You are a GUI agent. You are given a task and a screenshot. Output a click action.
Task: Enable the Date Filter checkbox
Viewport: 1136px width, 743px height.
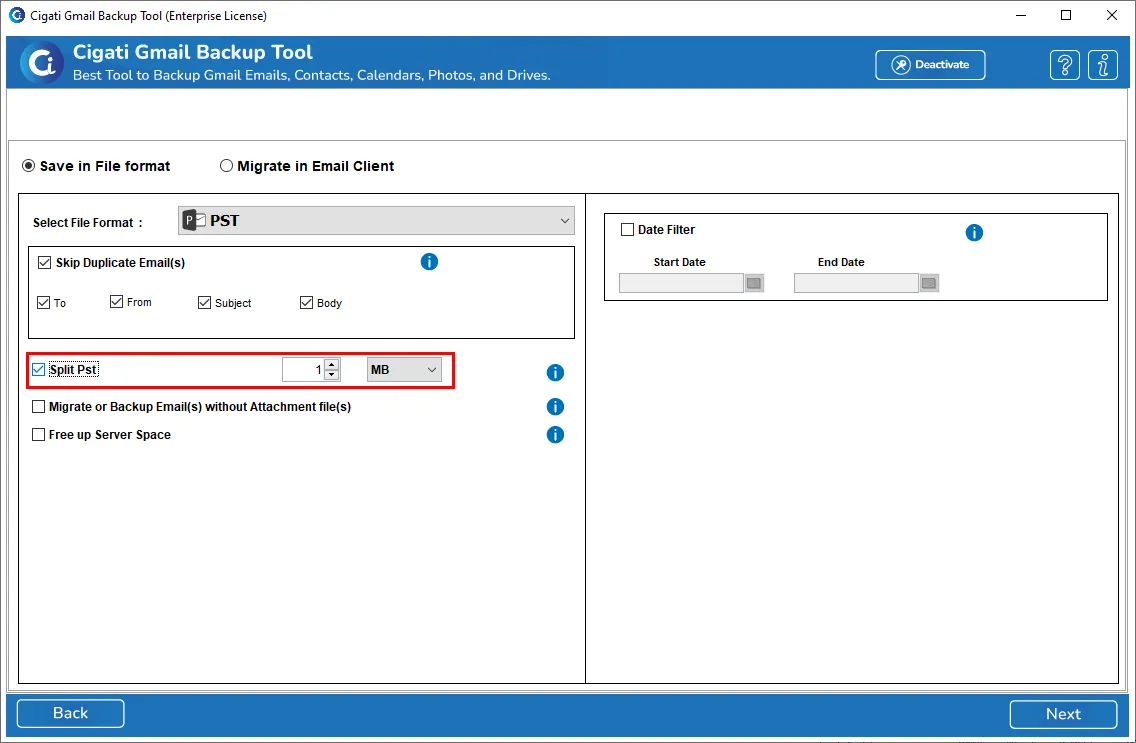627,230
